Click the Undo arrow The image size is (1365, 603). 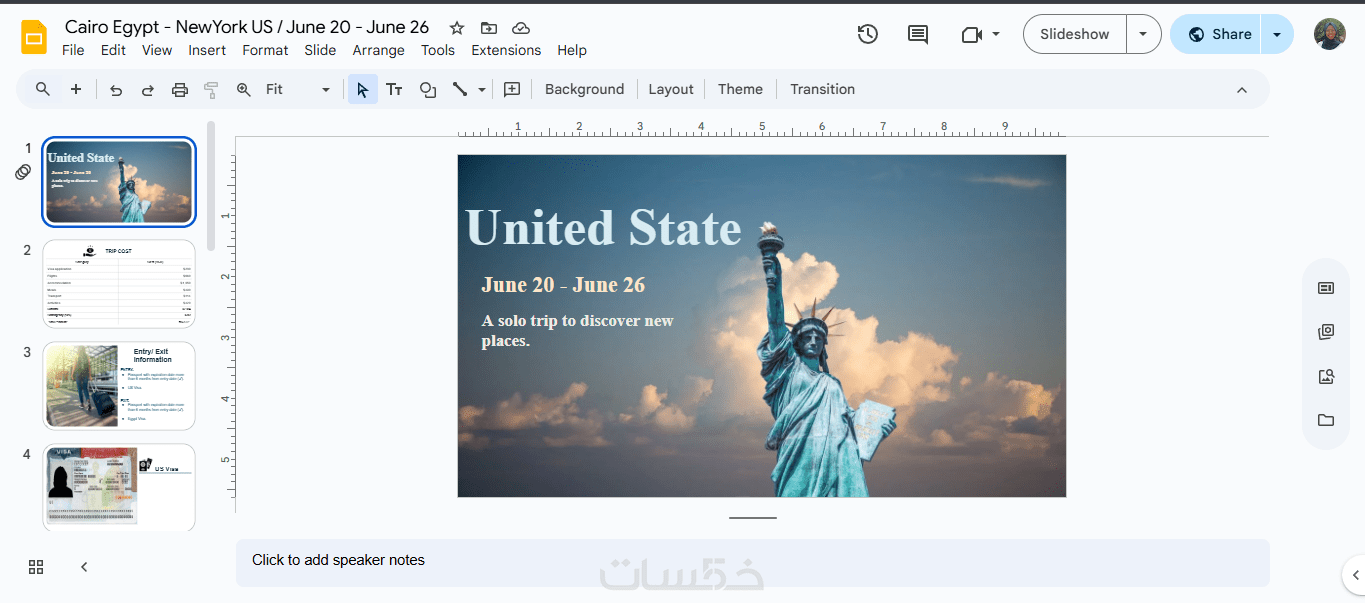116,89
